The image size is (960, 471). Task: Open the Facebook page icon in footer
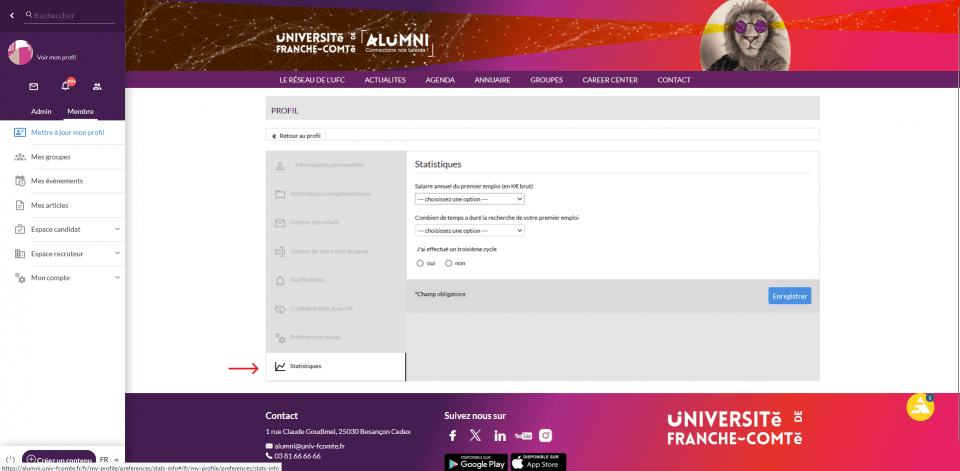[x=453, y=435]
